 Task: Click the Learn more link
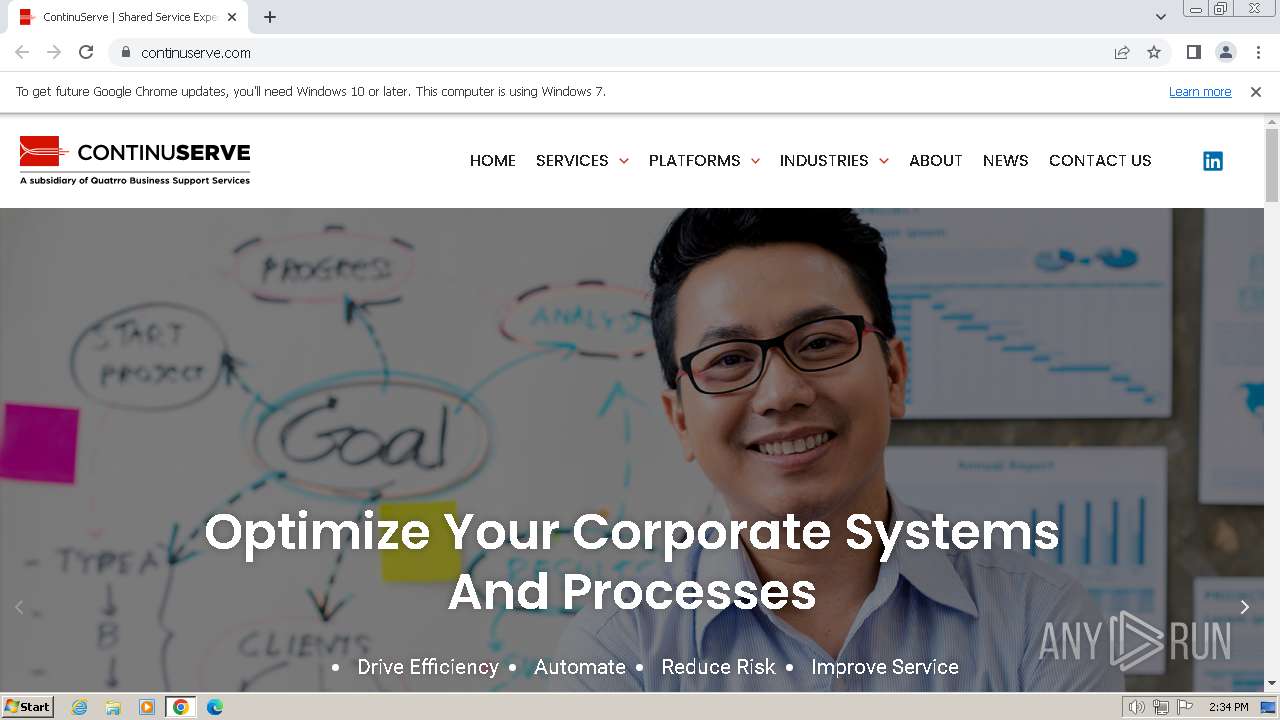tap(1200, 92)
